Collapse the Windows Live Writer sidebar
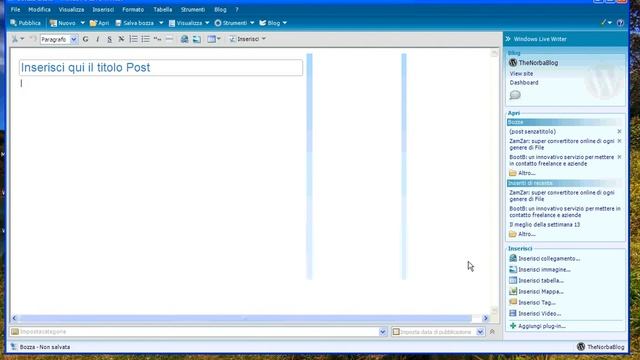This screenshot has width=640, height=360. [508, 39]
